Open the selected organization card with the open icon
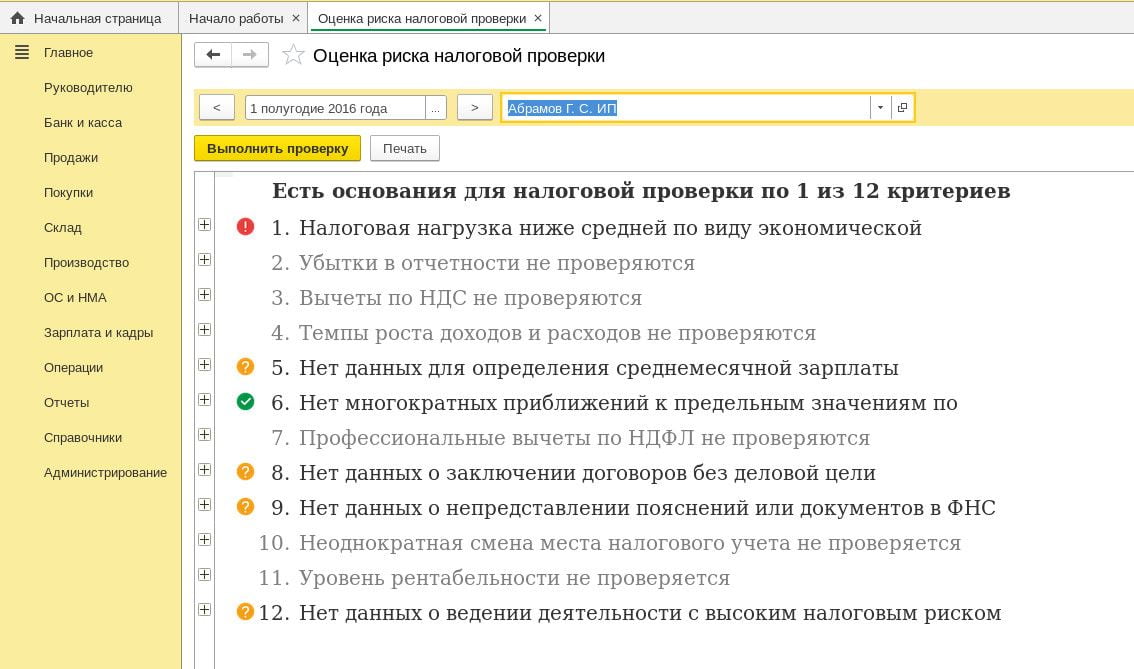The width and height of the screenshot is (1134, 669). [x=902, y=108]
